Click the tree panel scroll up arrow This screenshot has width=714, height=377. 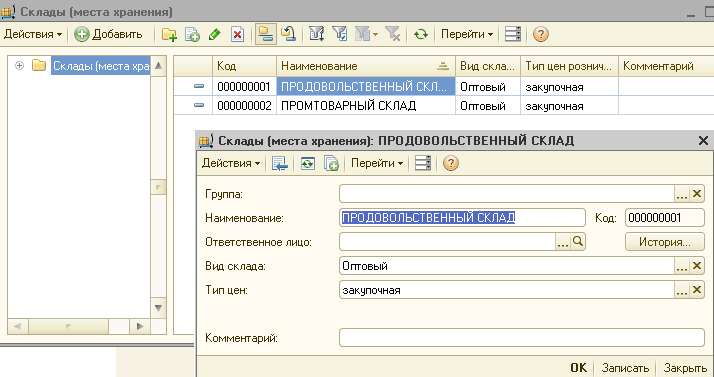tap(158, 66)
